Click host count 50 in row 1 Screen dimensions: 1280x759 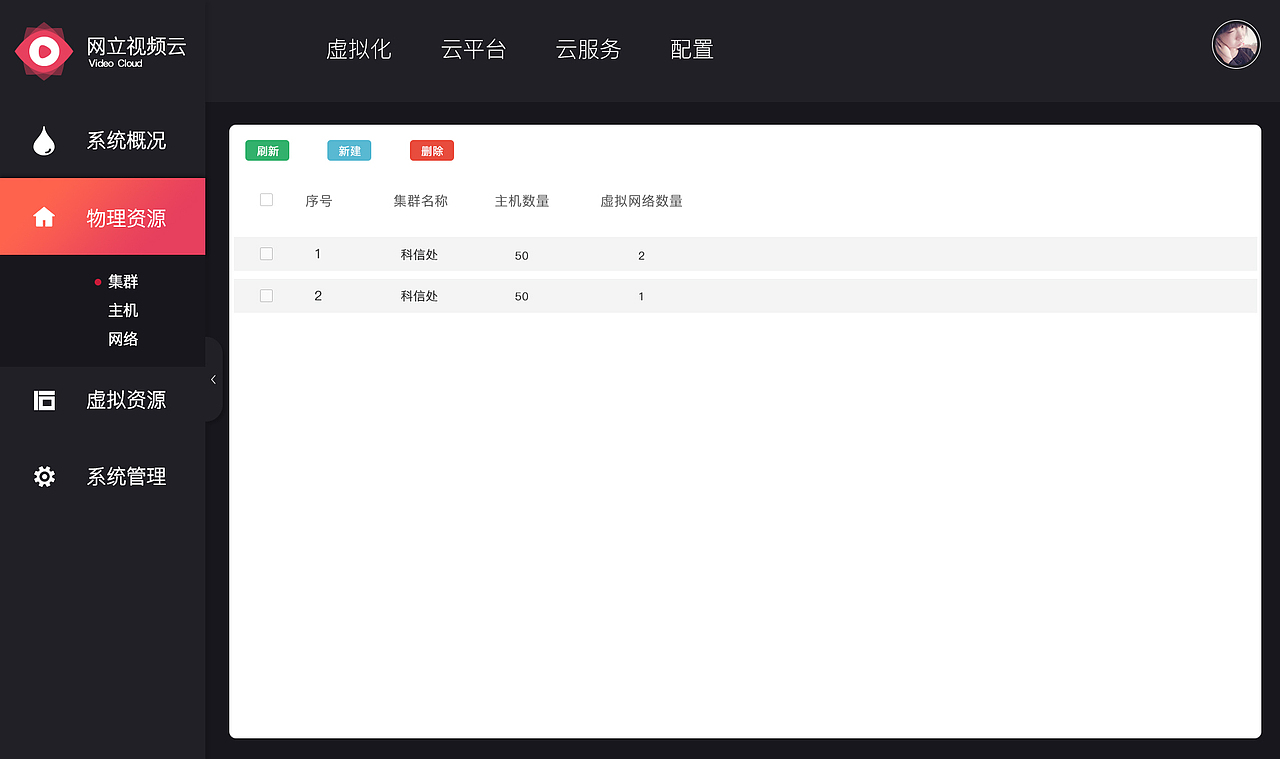pos(522,256)
